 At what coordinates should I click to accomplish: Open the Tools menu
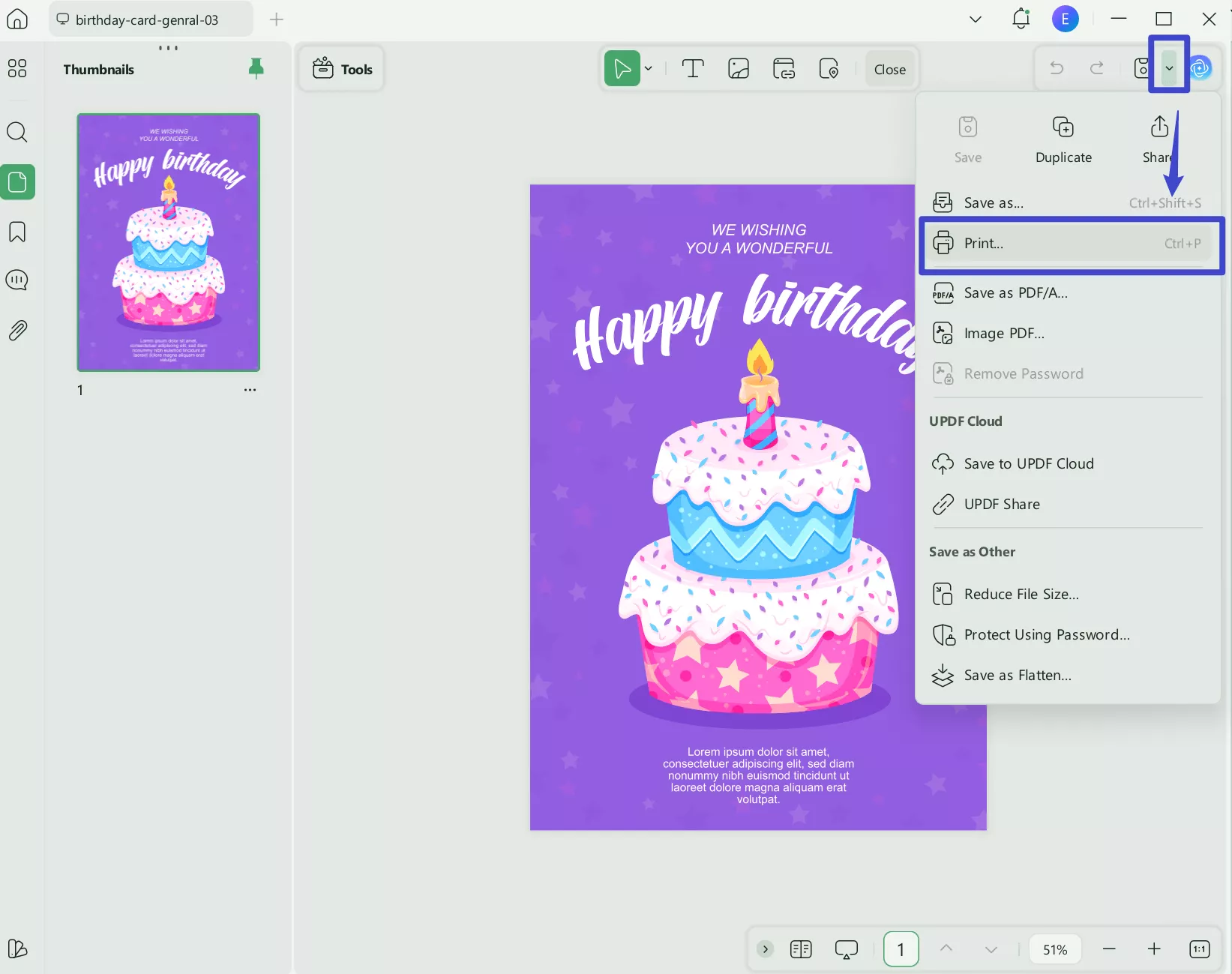pyautogui.click(x=341, y=68)
